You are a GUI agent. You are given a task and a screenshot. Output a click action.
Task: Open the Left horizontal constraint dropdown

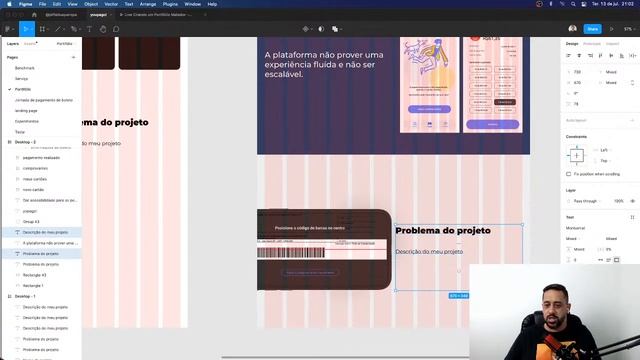(x=605, y=150)
